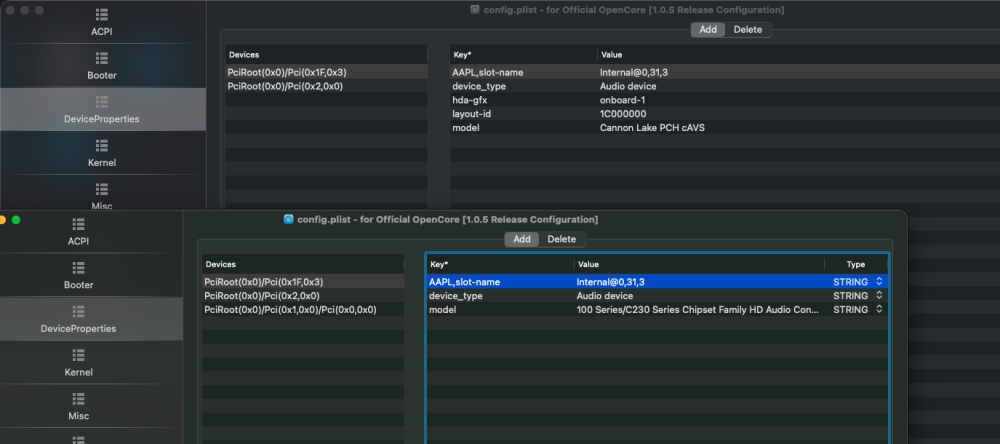Image resolution: width=1000 pixels, height=444 pixels.
Task: Click green maximize button of front window
Action: [16, 219]
